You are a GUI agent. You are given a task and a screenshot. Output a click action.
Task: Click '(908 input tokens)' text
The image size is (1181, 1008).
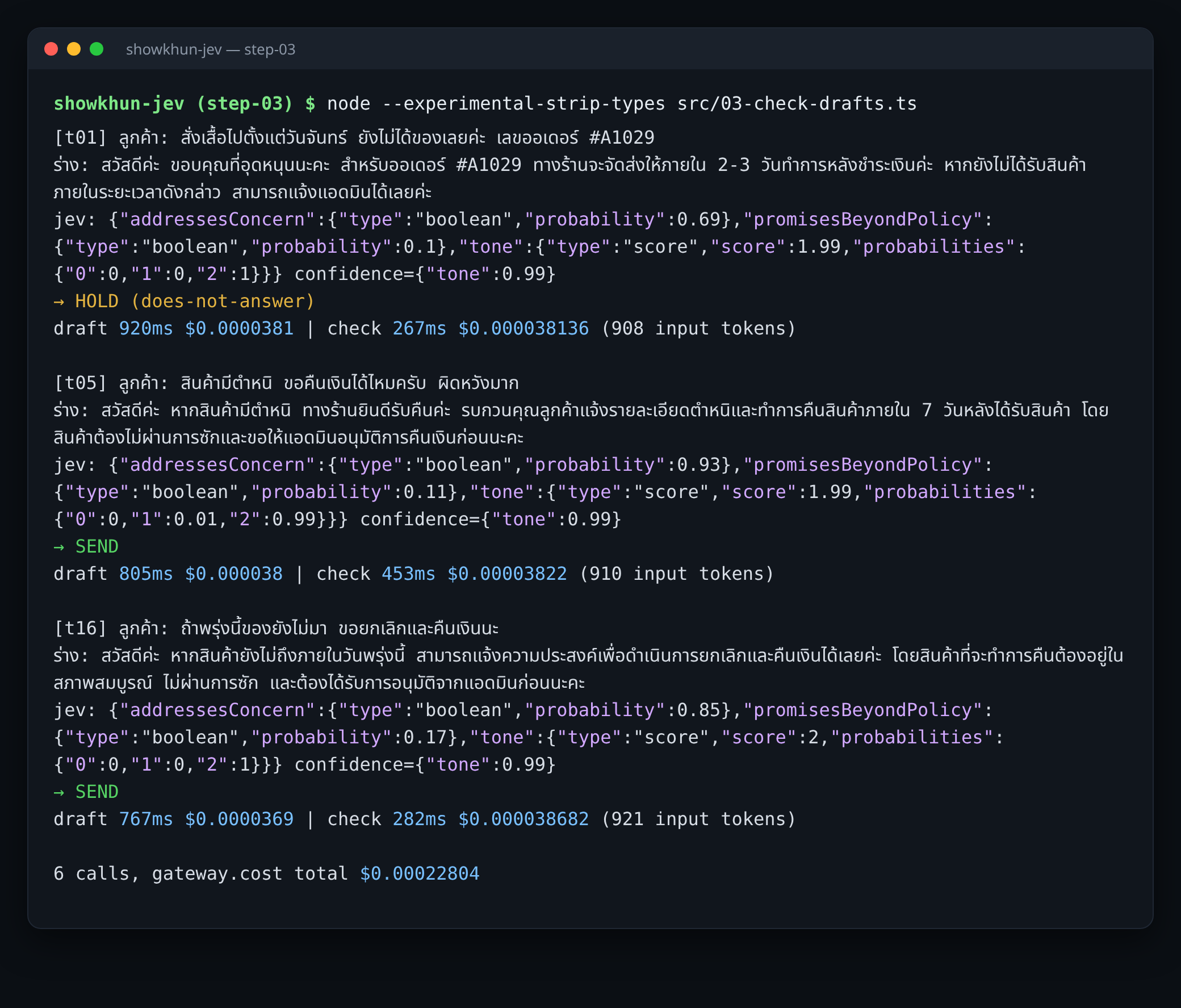coord(698,329)
